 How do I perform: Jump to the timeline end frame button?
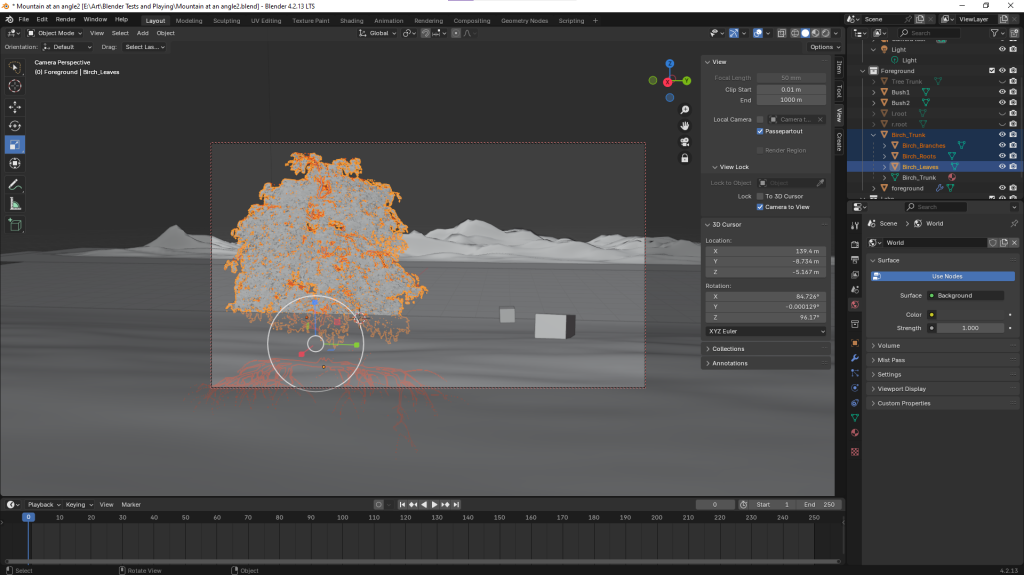(456, 504)
